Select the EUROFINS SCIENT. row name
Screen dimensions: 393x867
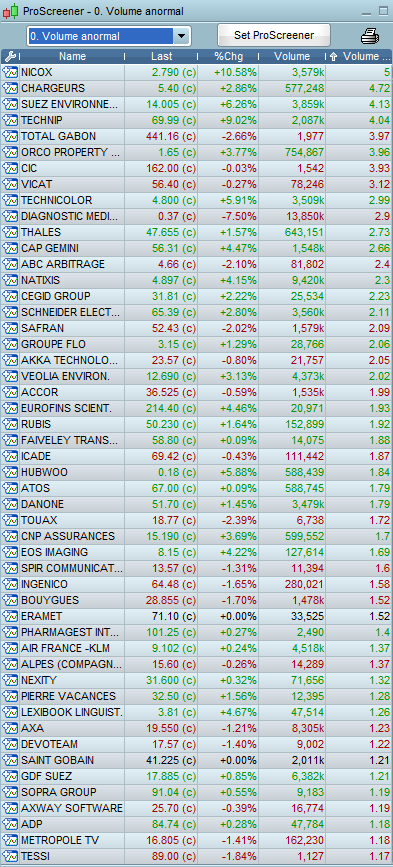point(66,409)
